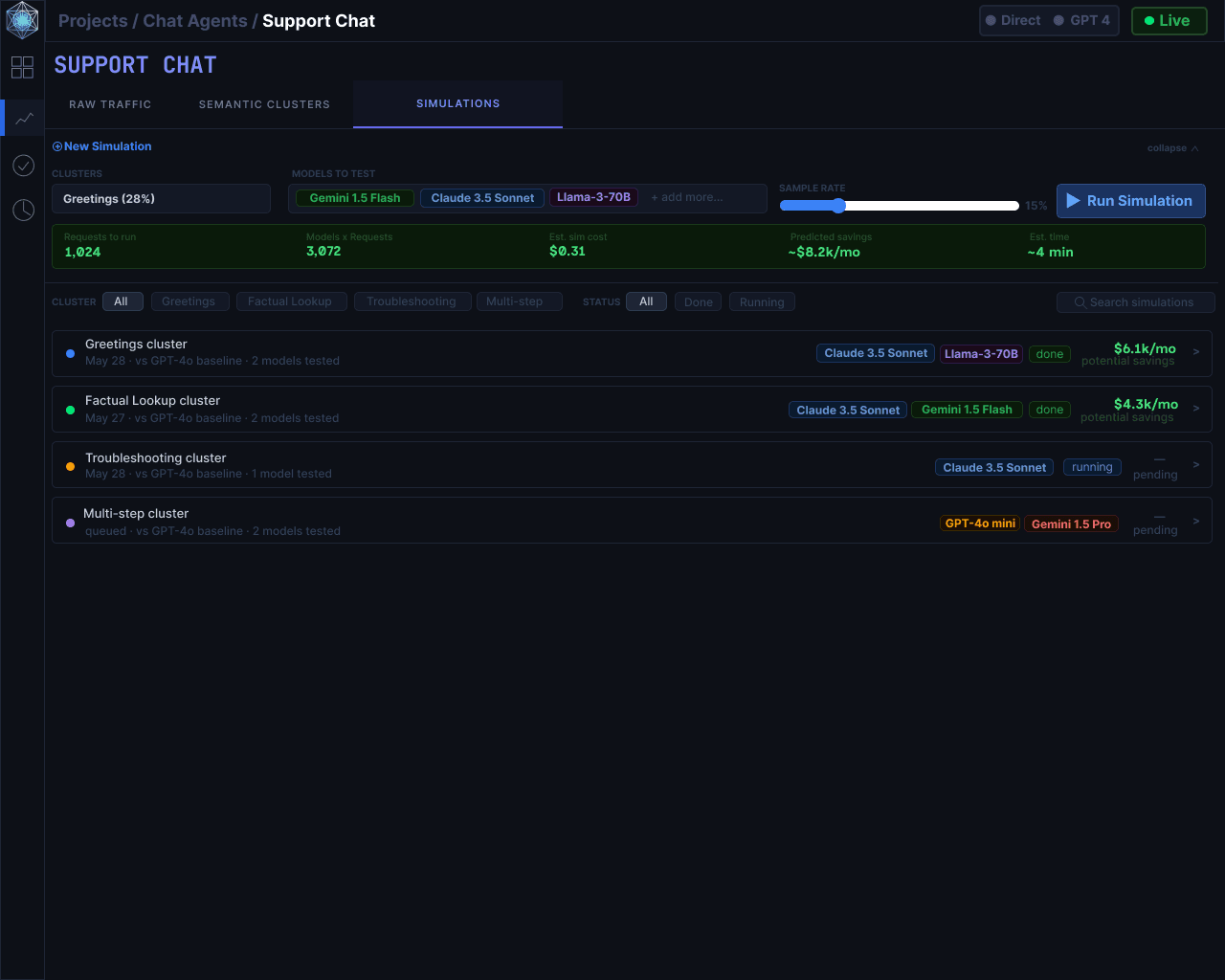Image resolution: width=1225 pixels, height=980 pixels.
Task: Toggle the GPT 4 option
Action: 1081,20
